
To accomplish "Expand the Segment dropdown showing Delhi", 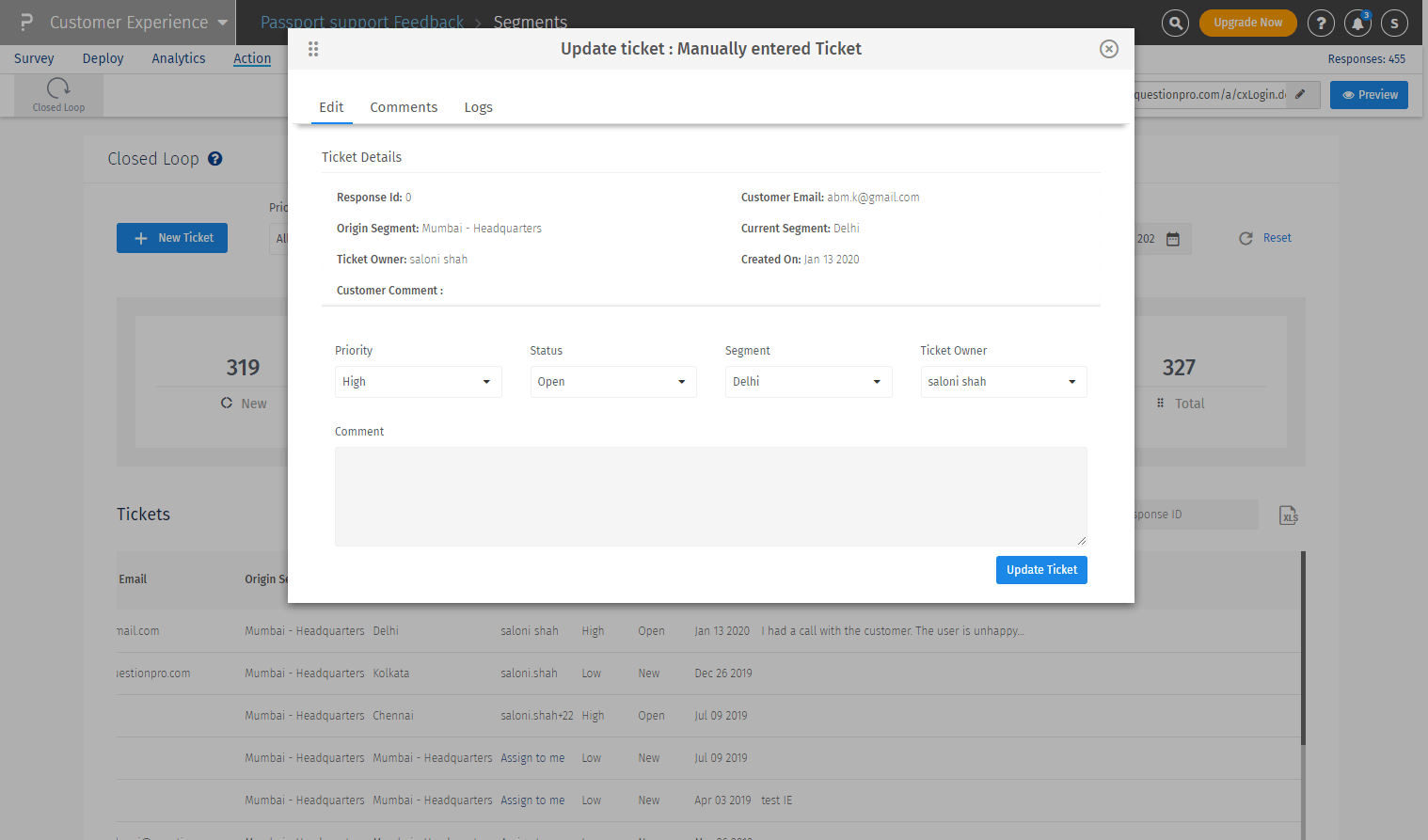I will click(808, 382).
